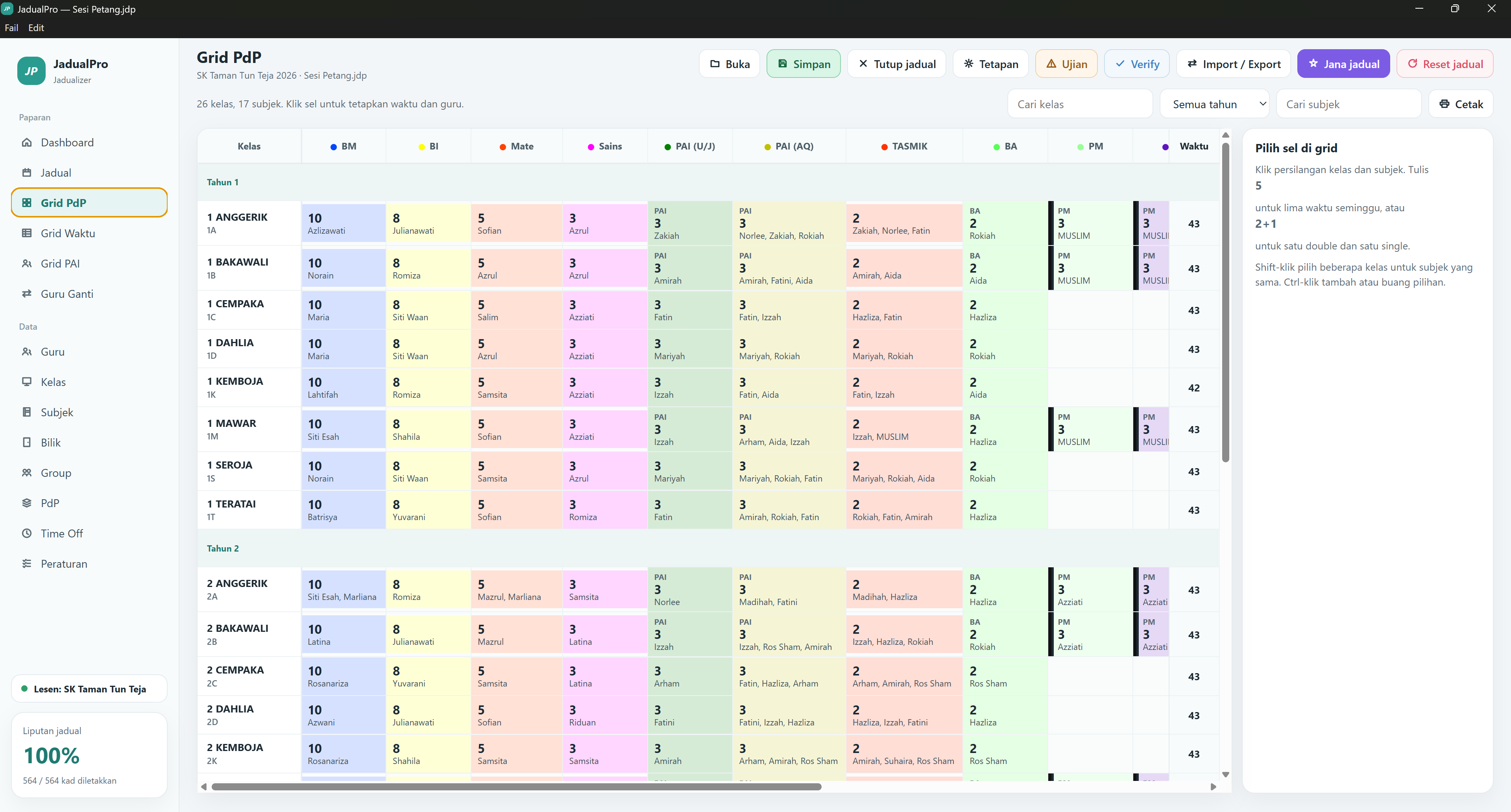Save with the Simpan button

point(803,64)
